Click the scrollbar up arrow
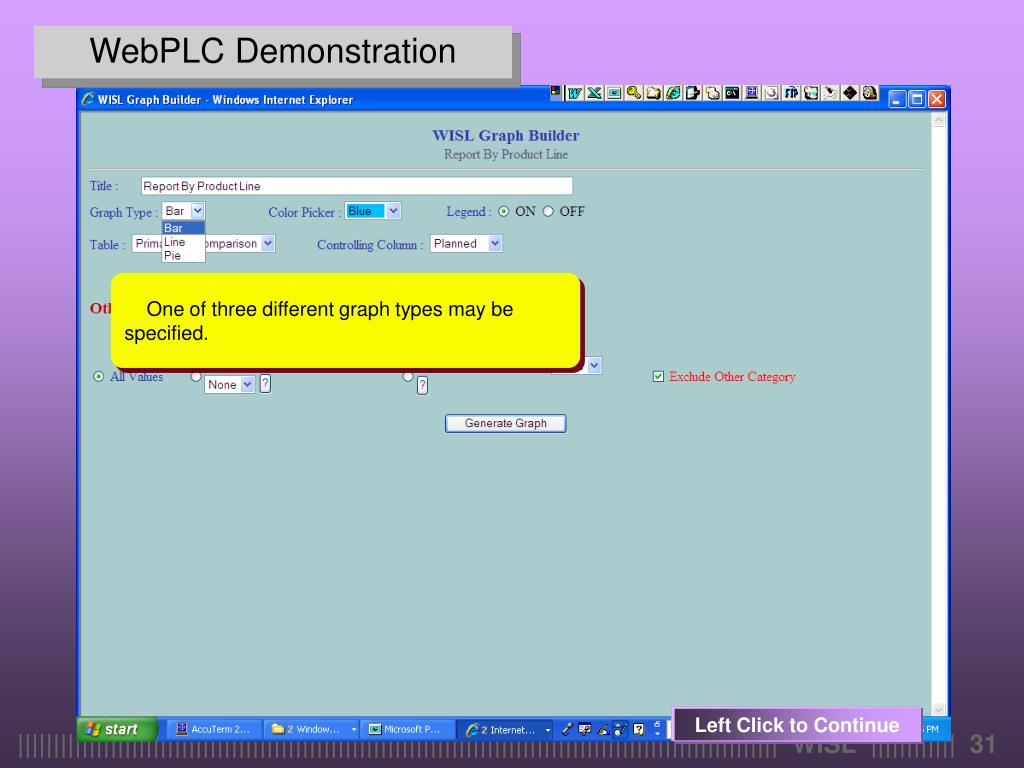Viewport: 1024px width, 768px height. click(x=938, y=120)
